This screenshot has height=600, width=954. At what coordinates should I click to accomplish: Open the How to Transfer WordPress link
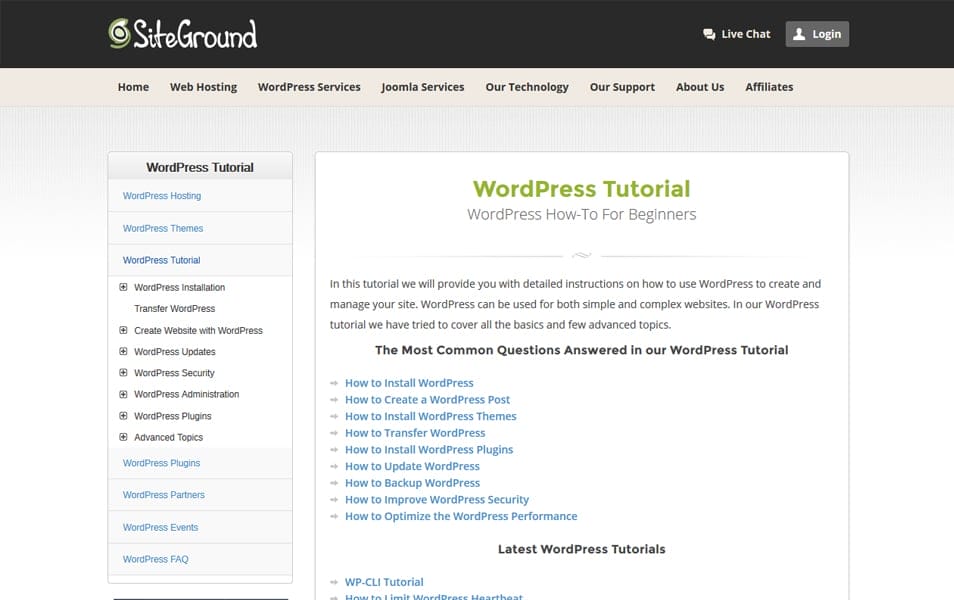415,432
